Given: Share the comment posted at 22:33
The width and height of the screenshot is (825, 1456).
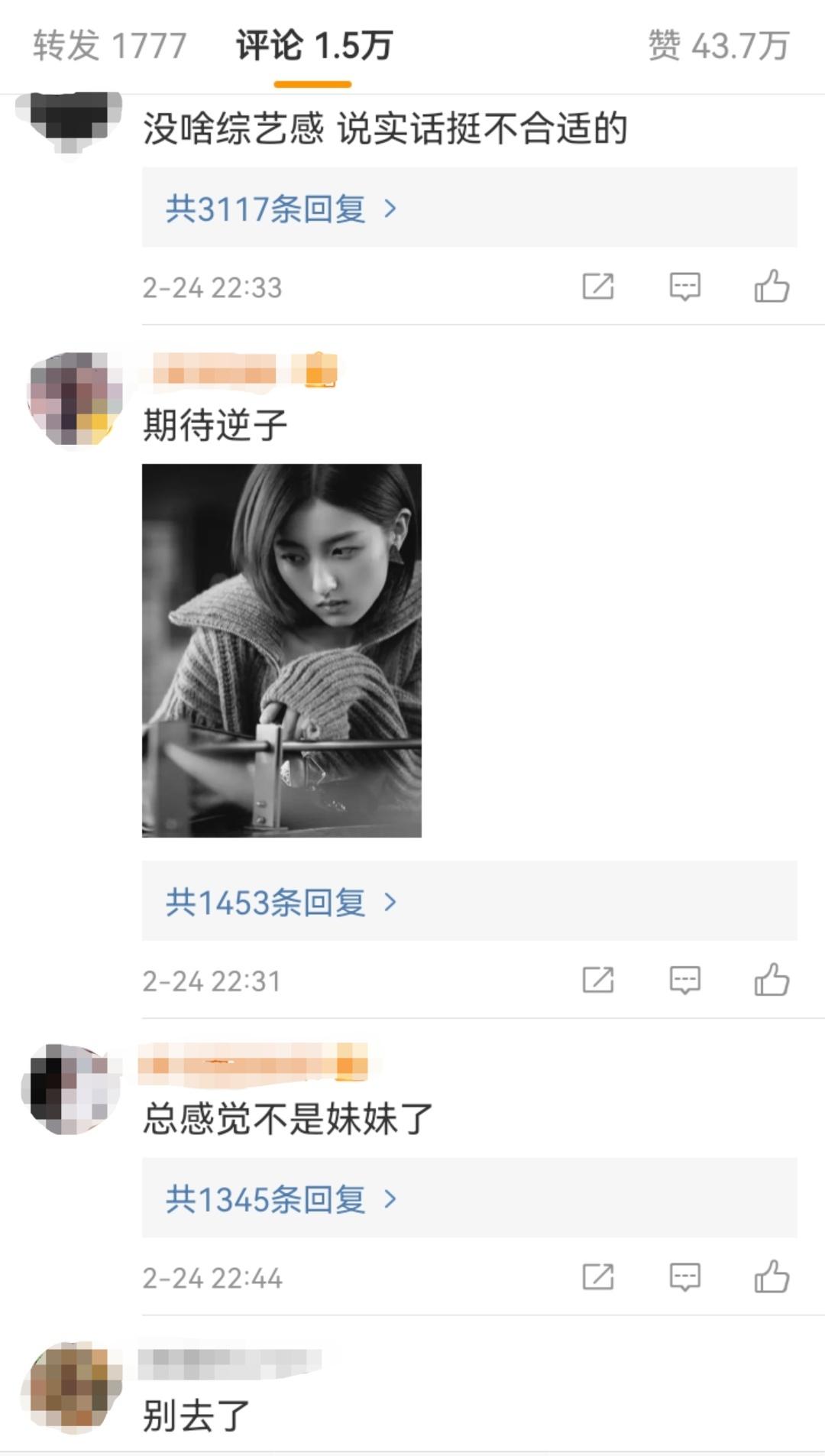Looking at the screenshot, I should pos(598,287).
